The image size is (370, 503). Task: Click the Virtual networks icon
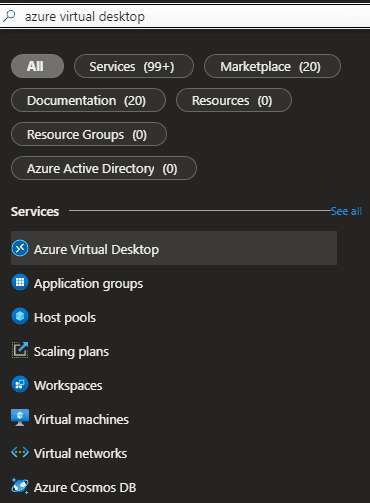(20, 452)
